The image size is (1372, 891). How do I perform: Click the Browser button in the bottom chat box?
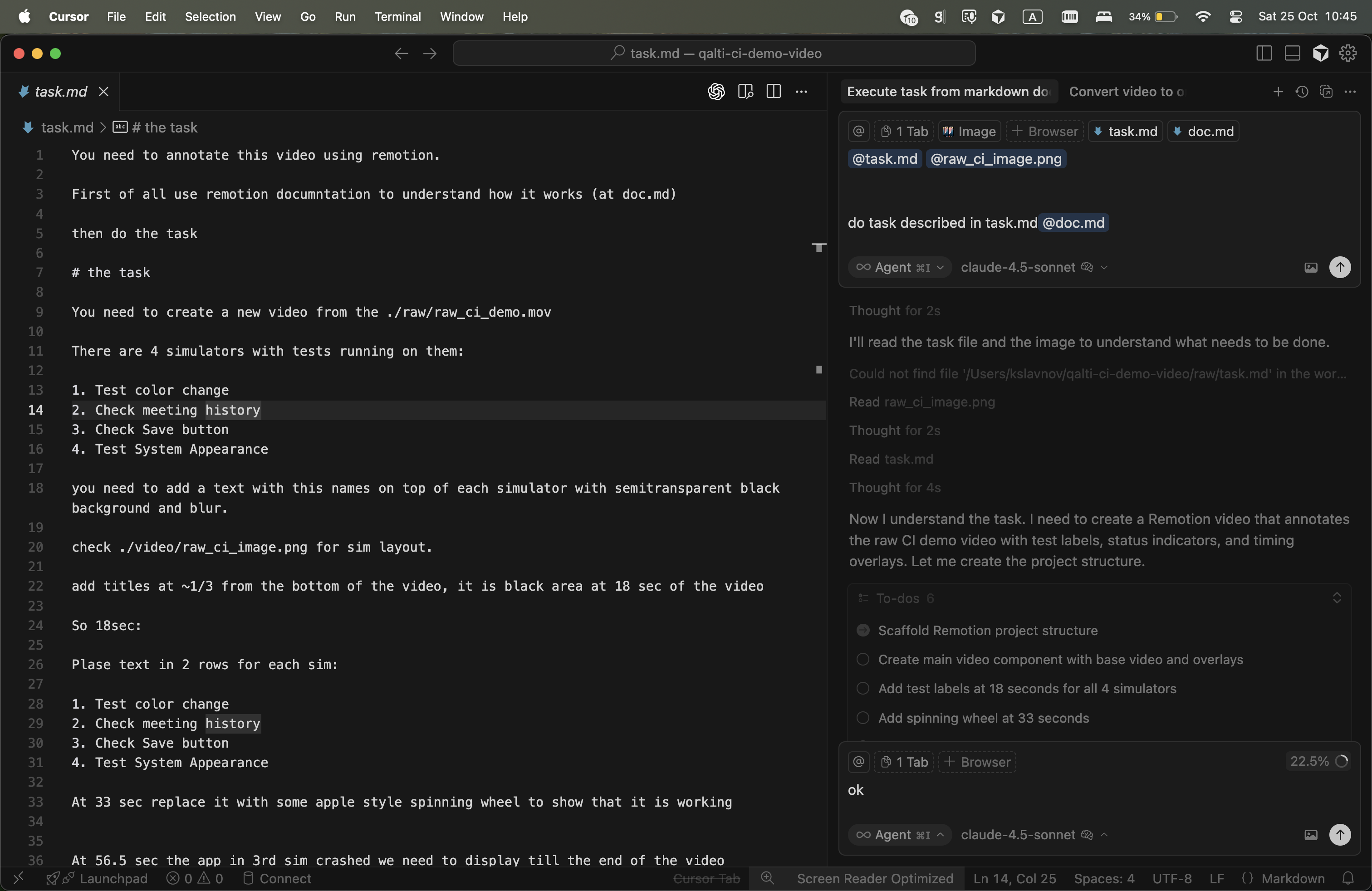978,762
